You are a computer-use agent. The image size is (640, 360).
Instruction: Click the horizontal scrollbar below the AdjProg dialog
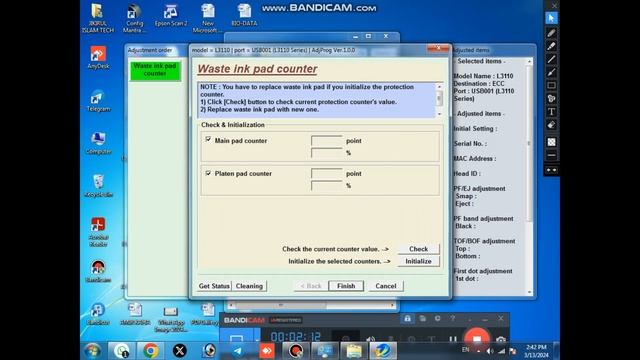tap(312, 305)
